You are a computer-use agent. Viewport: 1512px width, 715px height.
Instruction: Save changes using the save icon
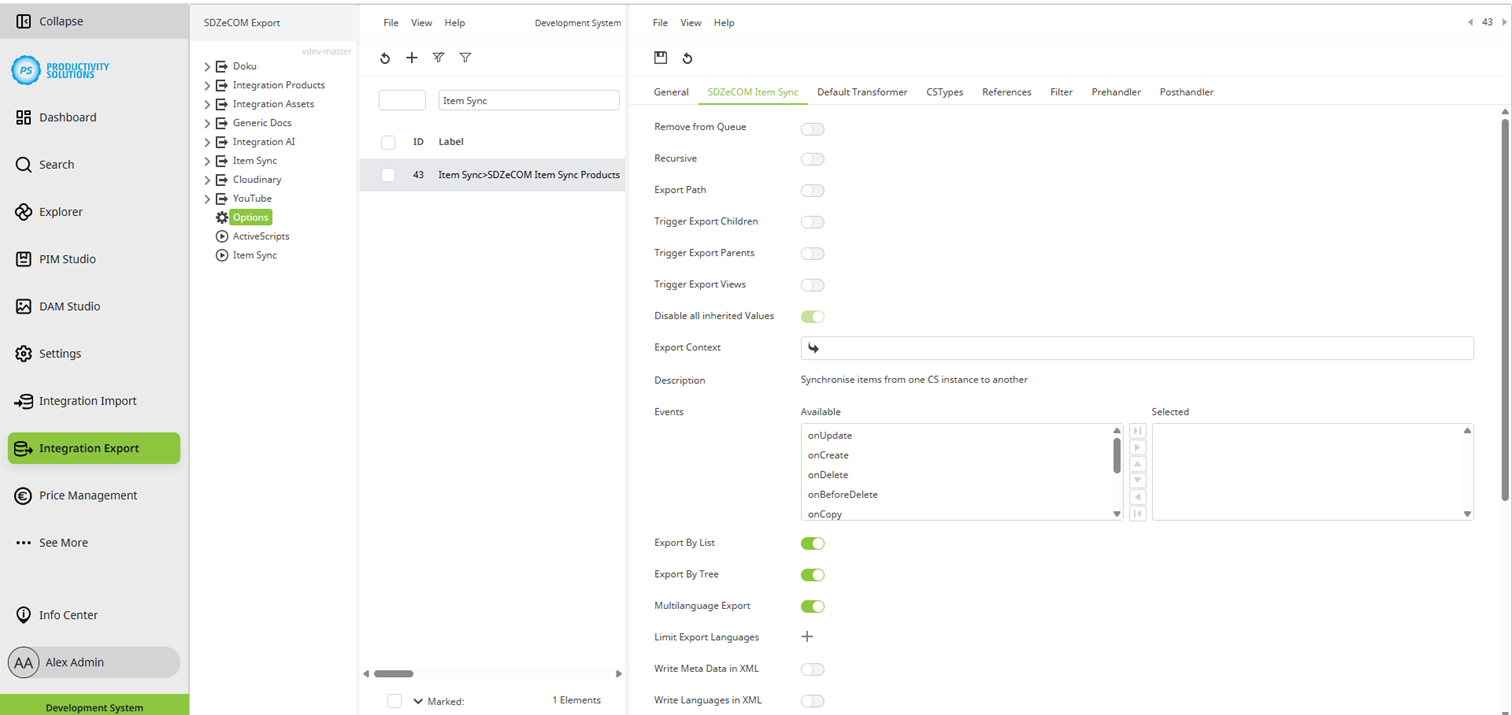[661, 58]
